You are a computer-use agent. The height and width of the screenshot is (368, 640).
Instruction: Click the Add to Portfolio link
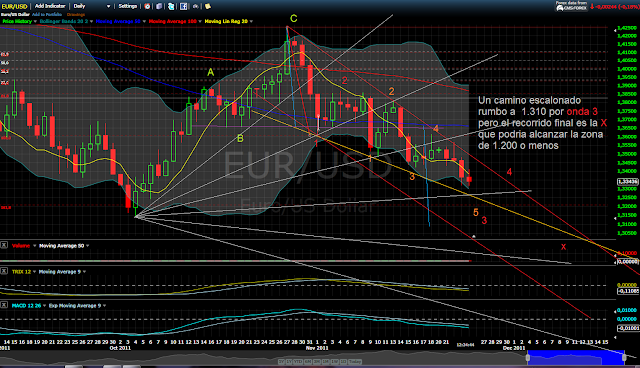(47, 14)
